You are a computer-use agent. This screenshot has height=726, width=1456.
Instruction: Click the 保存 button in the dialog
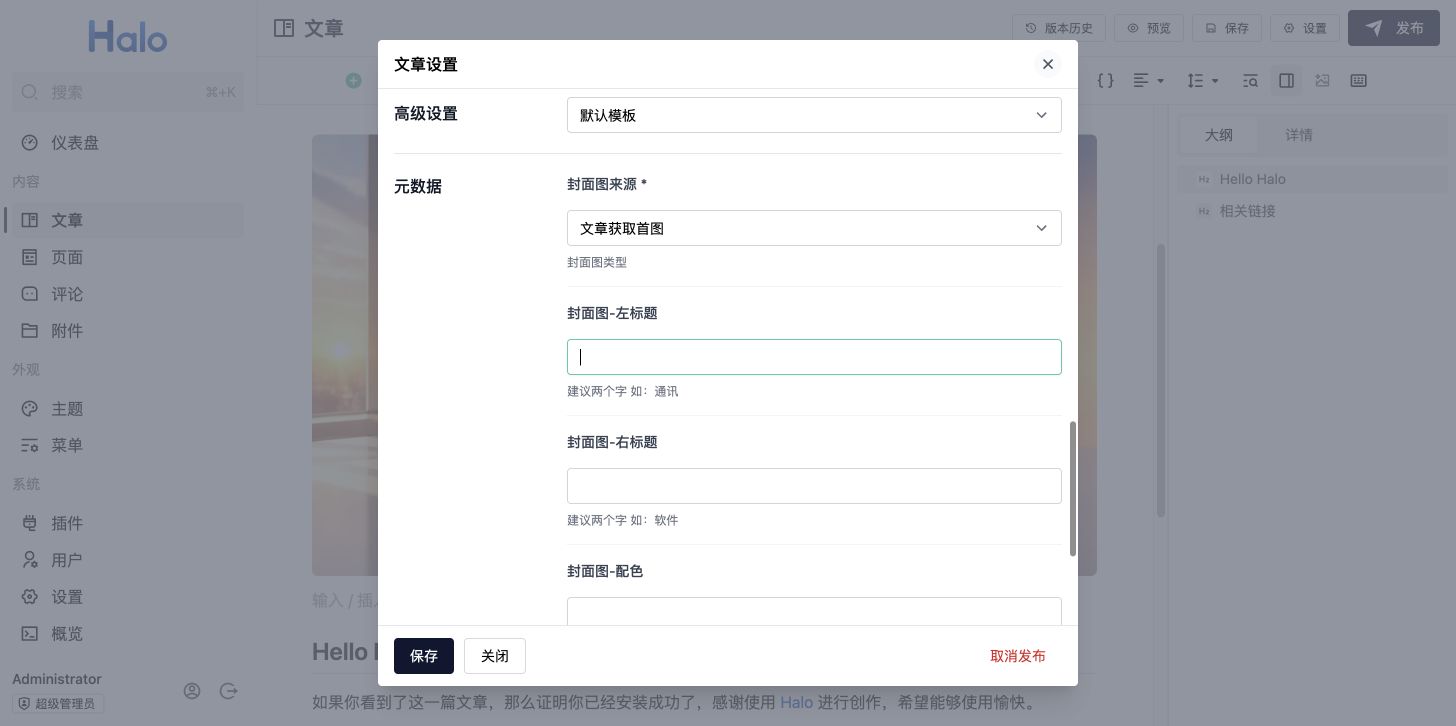pyautogui.click(x=424, y=656)
